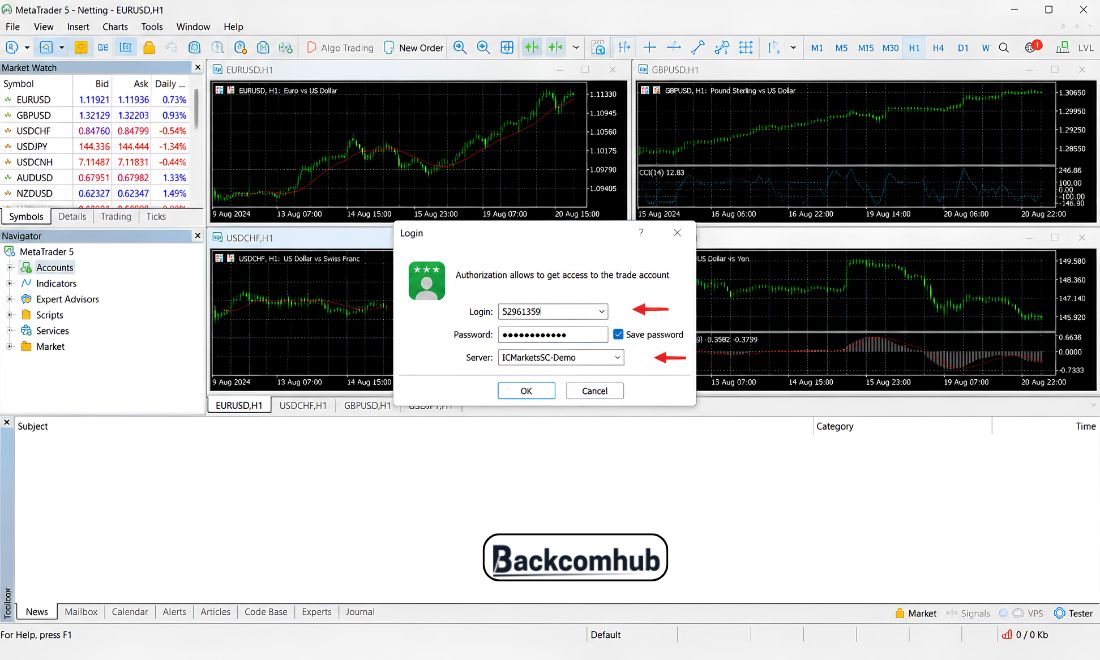
Task: Switch to the Calendar tab in Toolbox
Action: [130, 612]
